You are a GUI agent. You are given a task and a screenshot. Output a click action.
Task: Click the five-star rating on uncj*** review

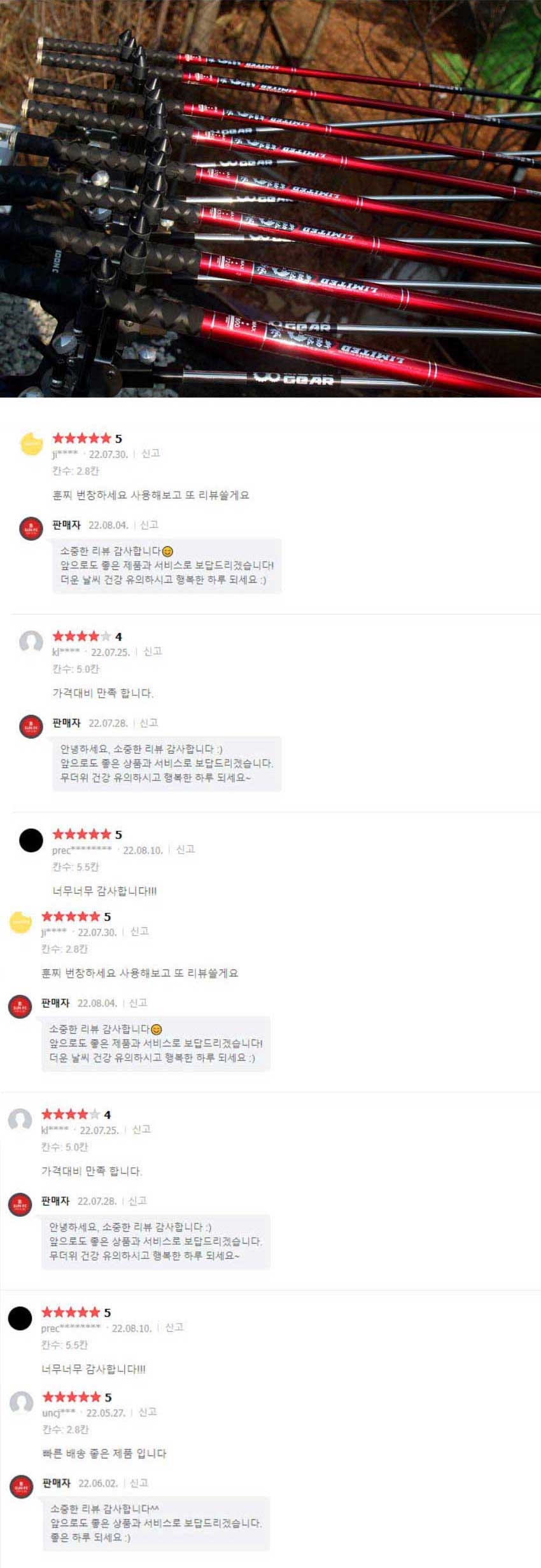click(x=71, y=1398)
